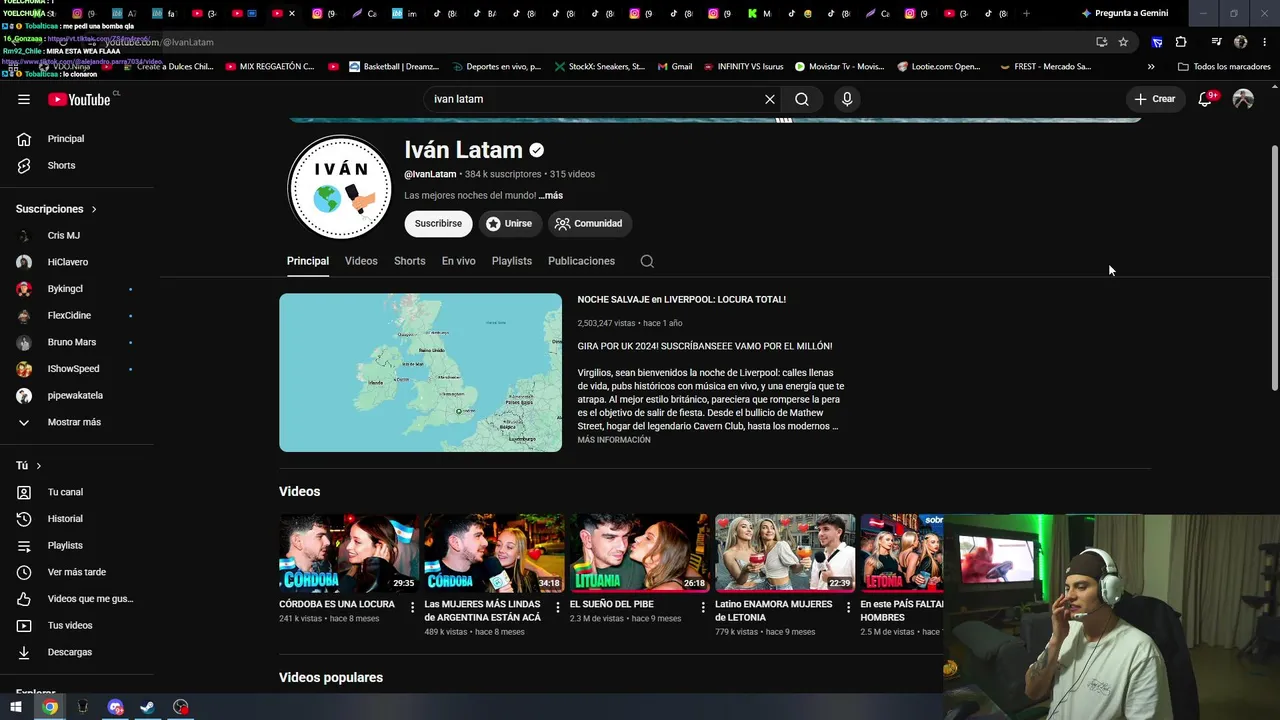Open the YouTube guide hamburger menu
The image size is (1280, 720).
pos(24,99)
